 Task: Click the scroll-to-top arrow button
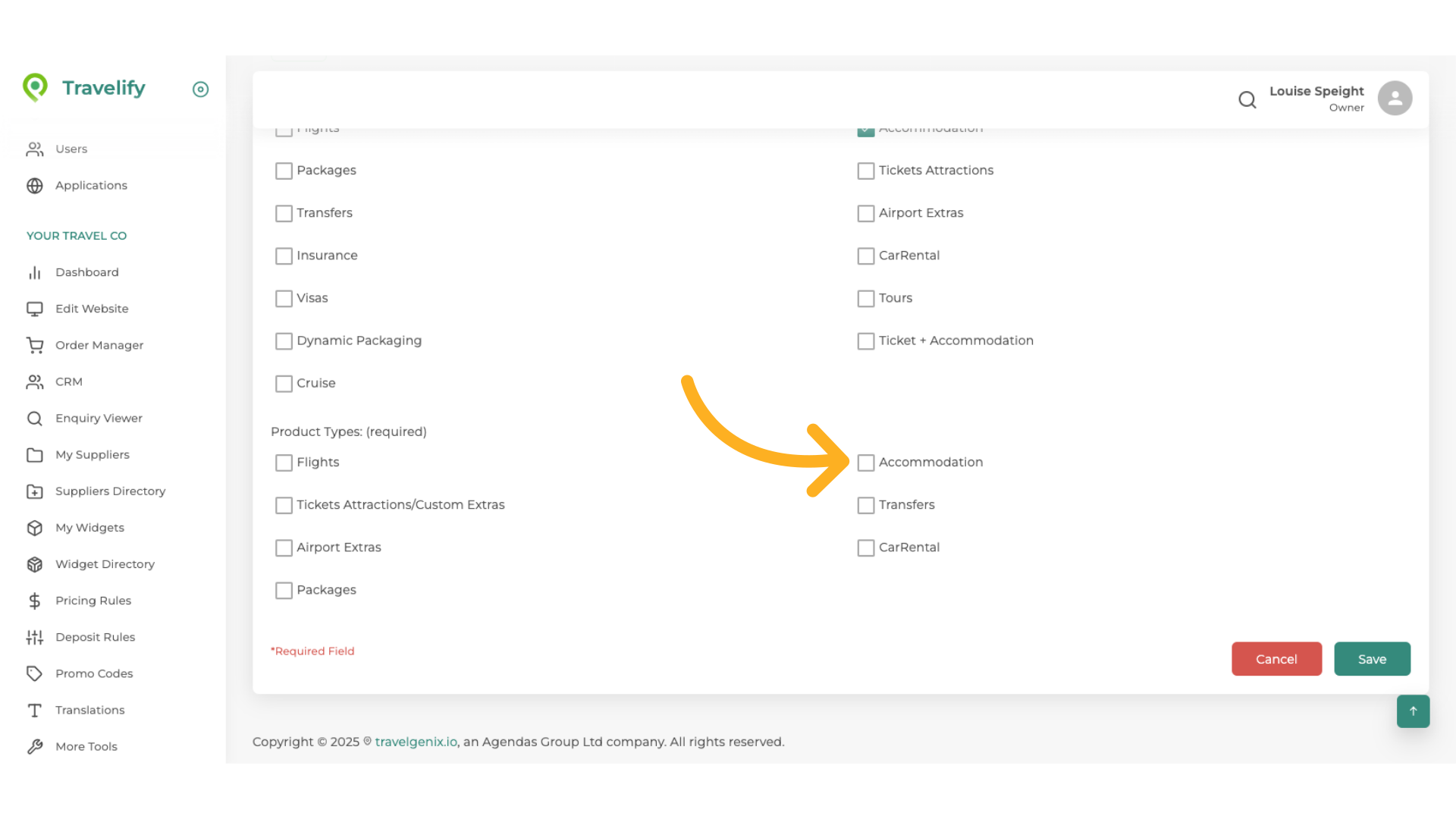1413,711
